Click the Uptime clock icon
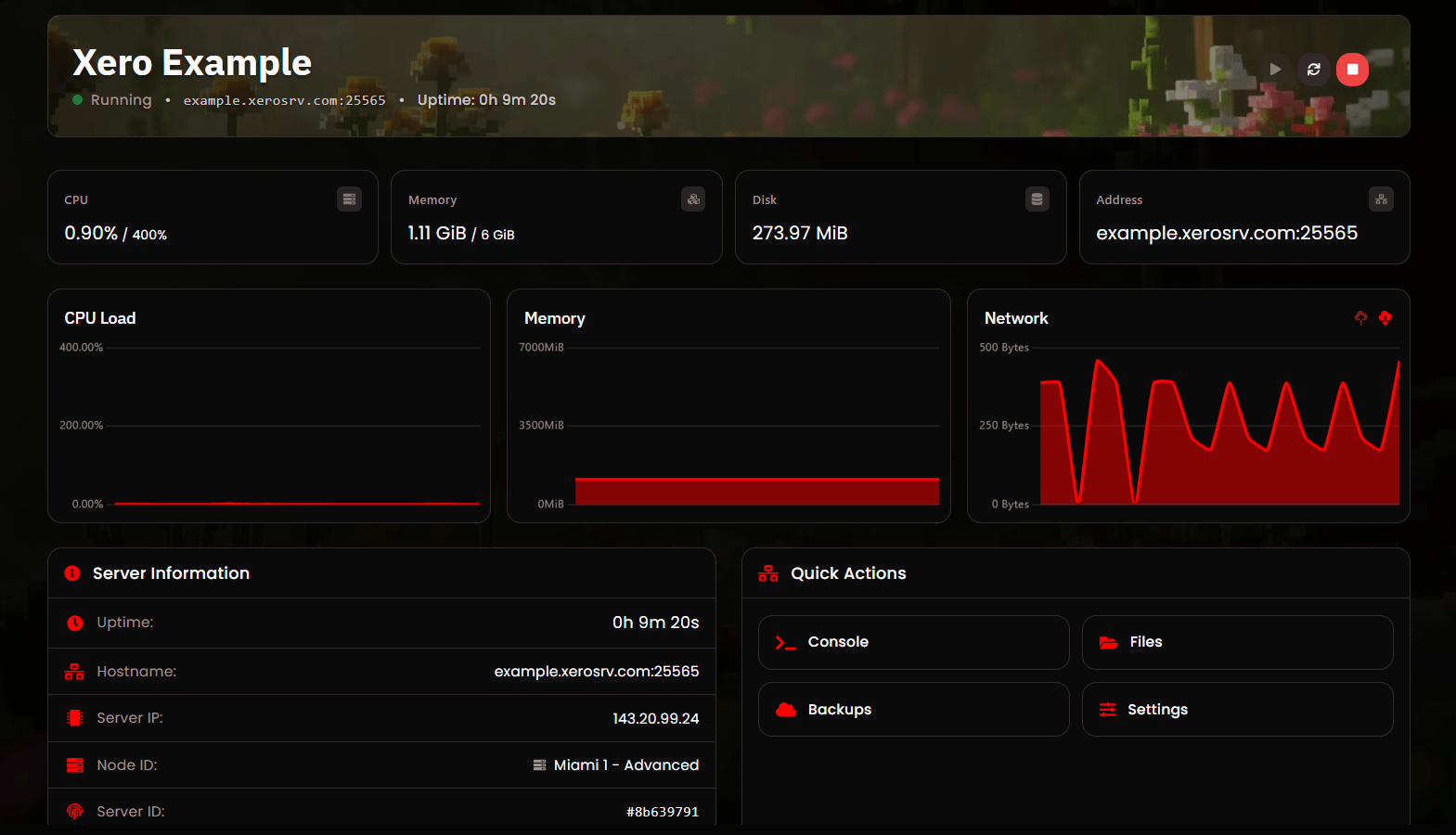 pyautogui.click(x=75, y=623)
